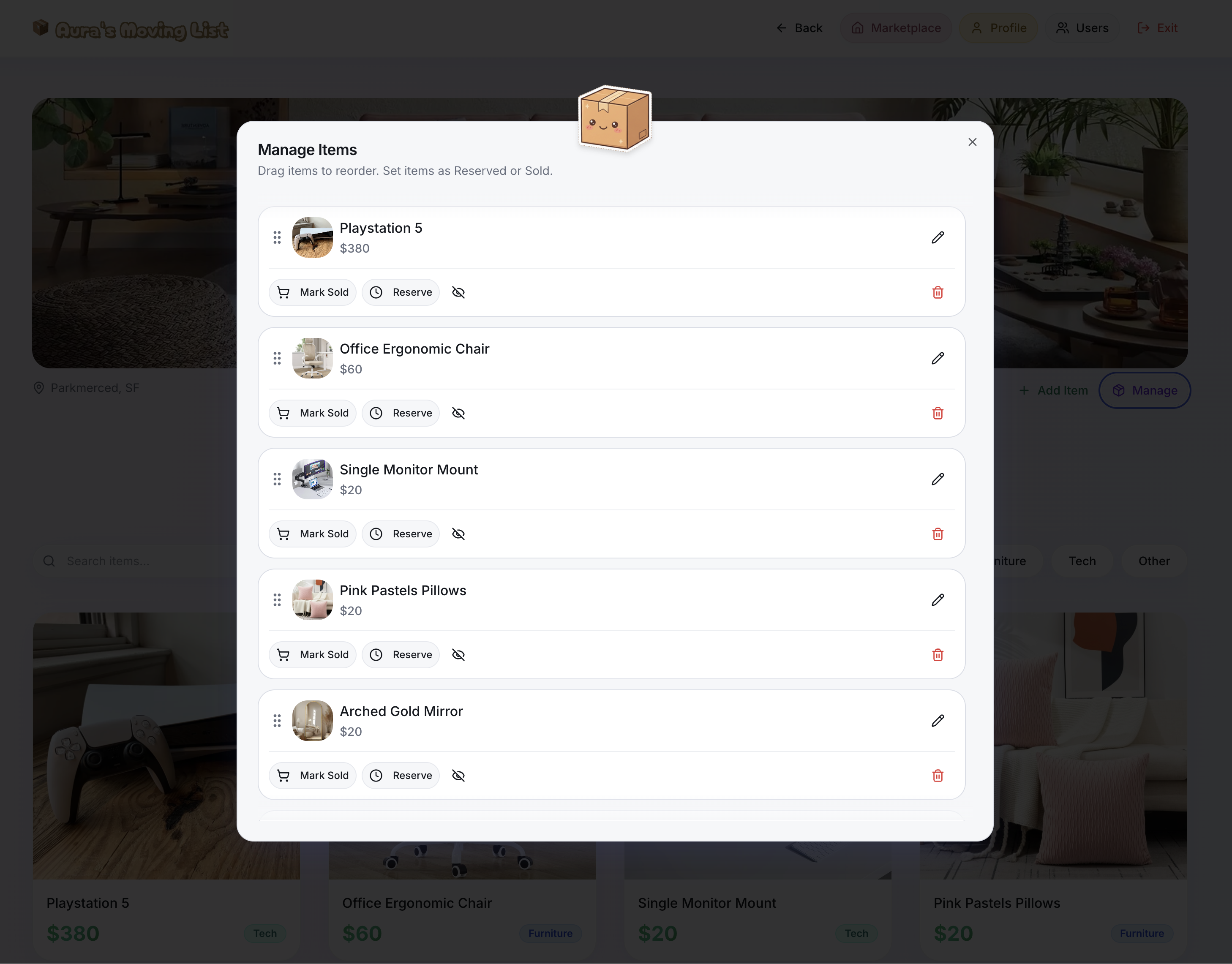This screenshot has width=1232, height=964.
Task: Click the drag handle next to Playstation 5
Action: coord(277,237)
